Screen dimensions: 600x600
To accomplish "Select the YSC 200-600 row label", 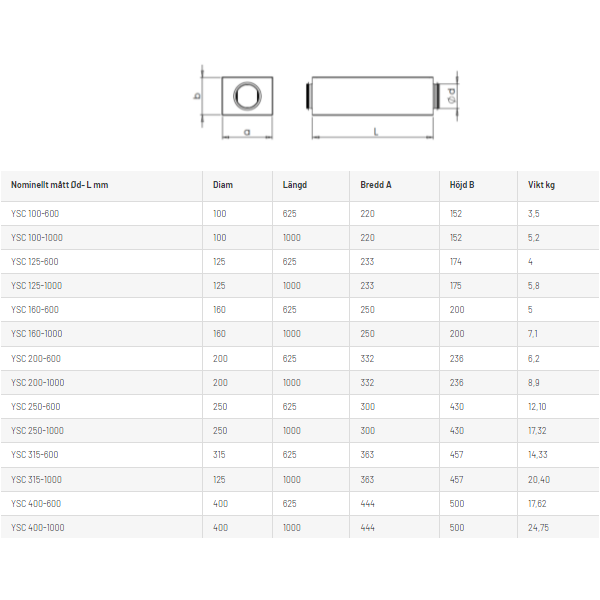I will (36, 358).
